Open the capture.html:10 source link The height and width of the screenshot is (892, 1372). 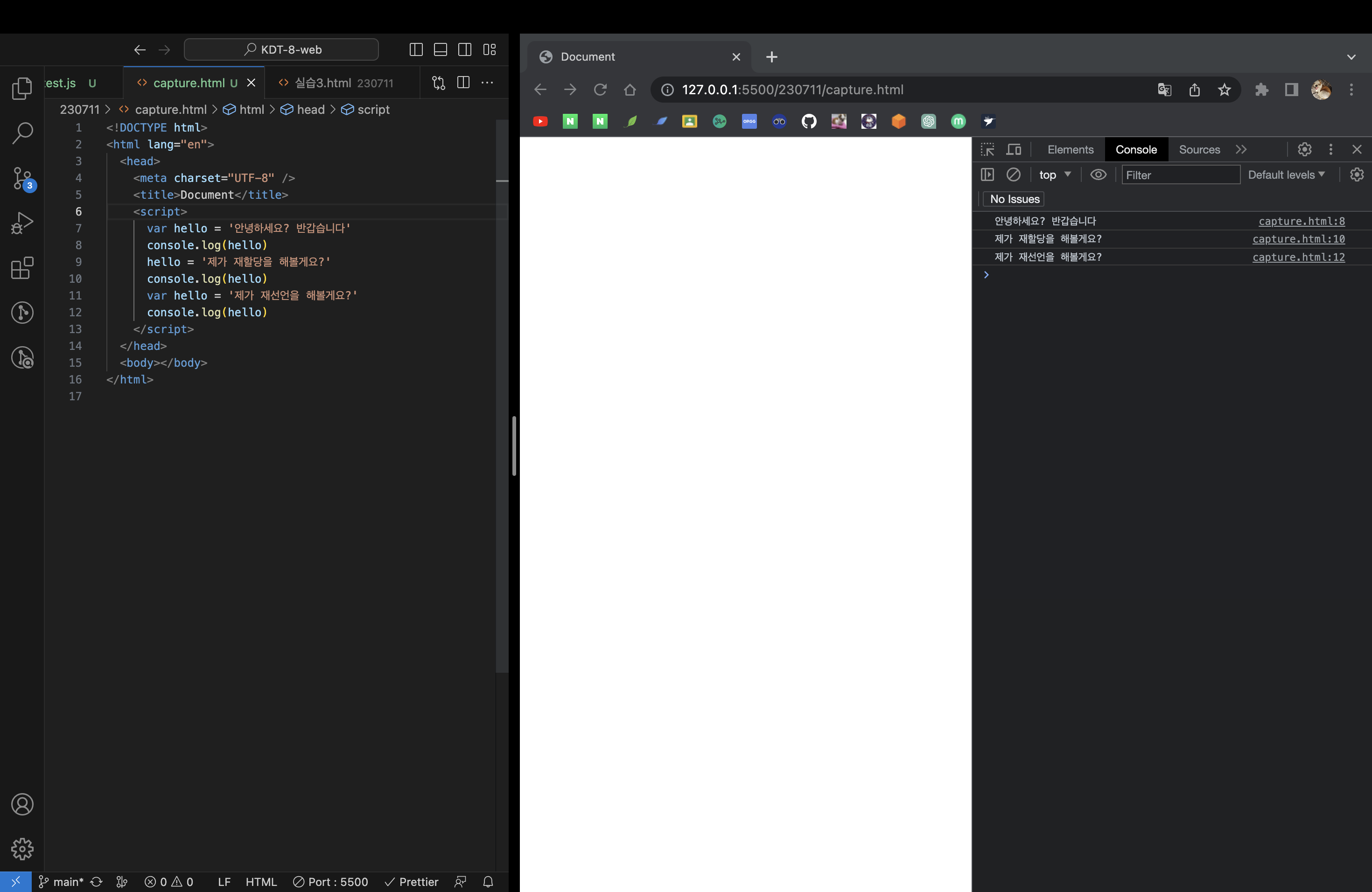[x=1298, y=239]
